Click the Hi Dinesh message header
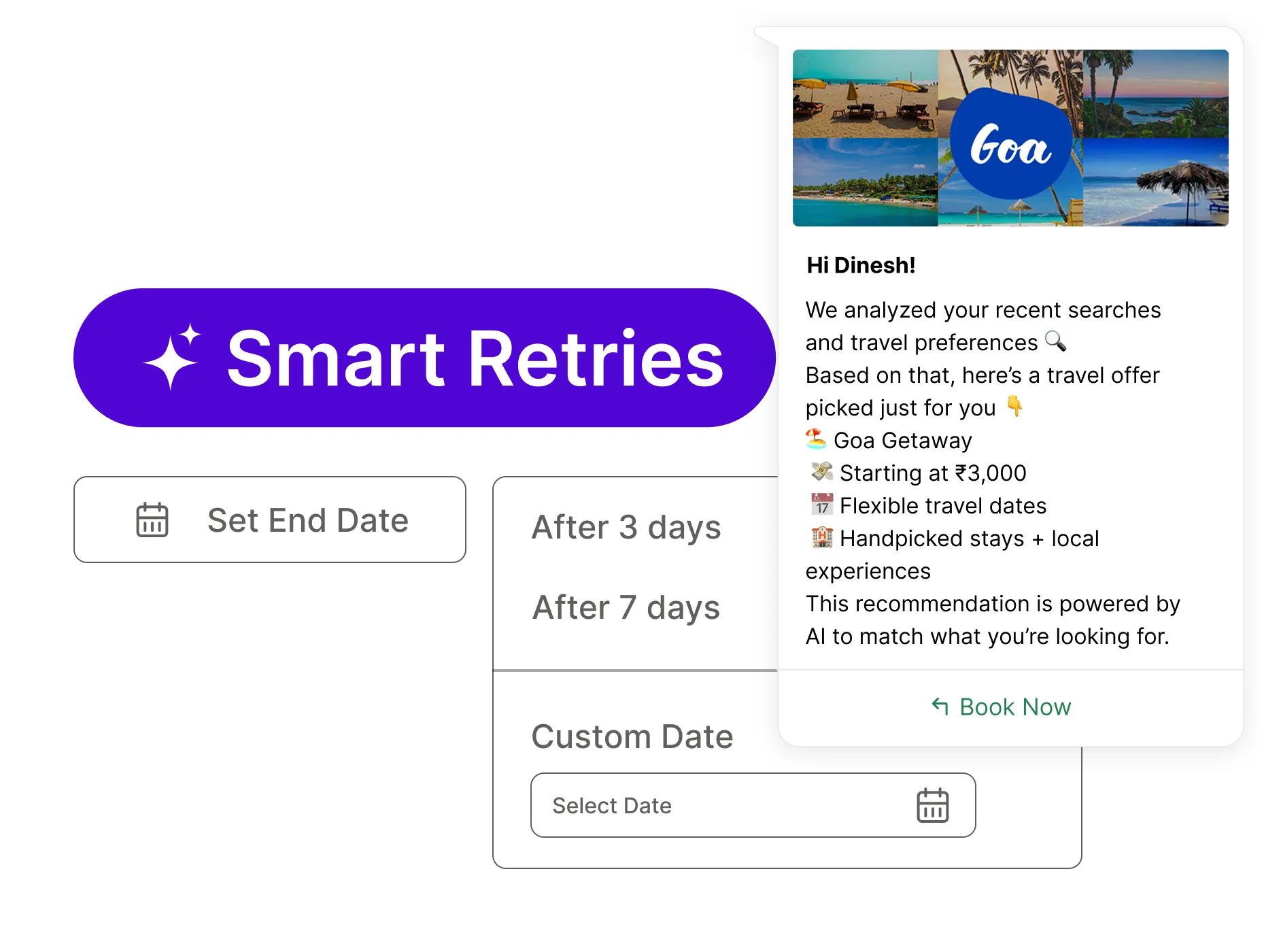The image size is (1281, 952). coord(860,265)
